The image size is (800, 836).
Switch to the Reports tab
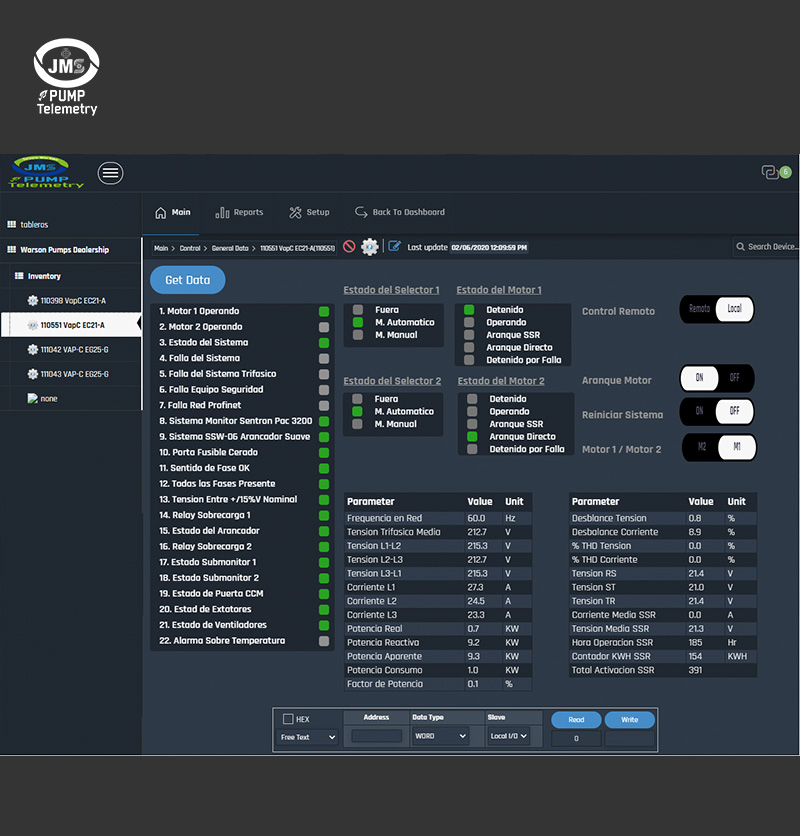pyautogui.click(x=239, y=212)
